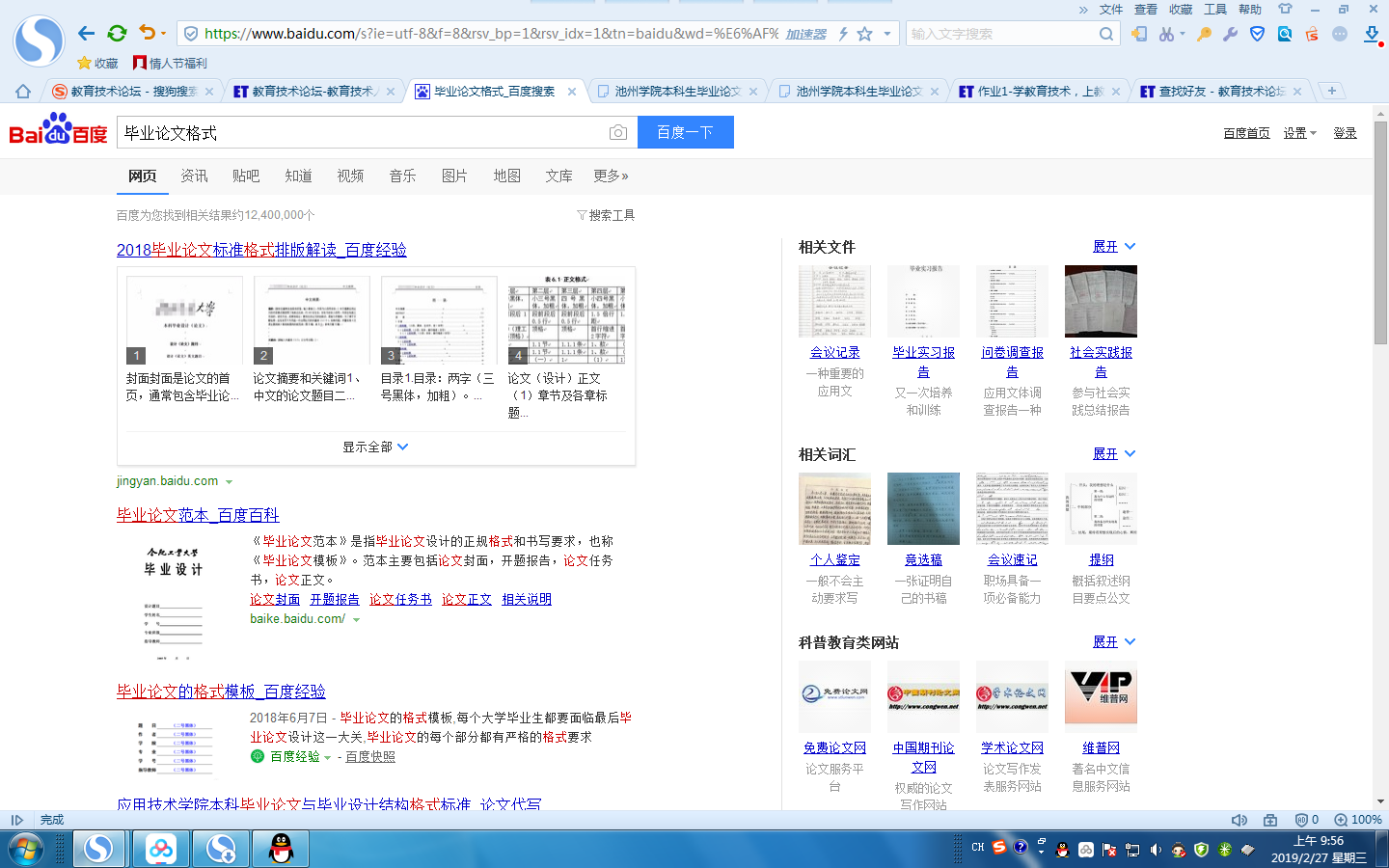The width and height of the screenshot is (1389, 868).
Task: Switch to the 资讯 search tab
Action: coord(194,176)
